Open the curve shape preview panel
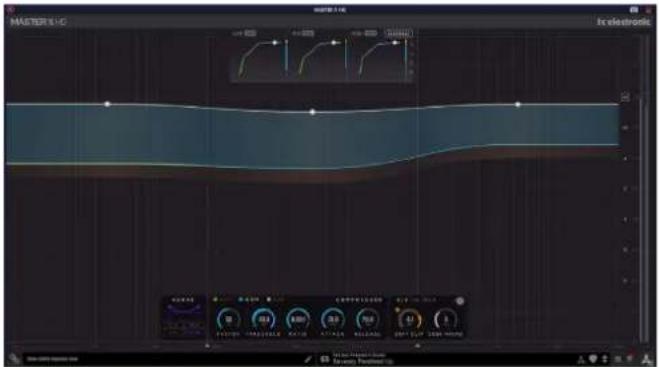The height and width of the screenshot is (367, 659). point(184,317)
